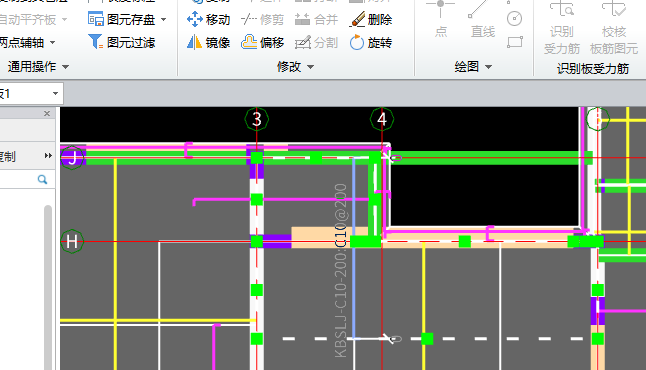Close the left side panel
Viewport: 646px width, 370px height.
point(47,113)
